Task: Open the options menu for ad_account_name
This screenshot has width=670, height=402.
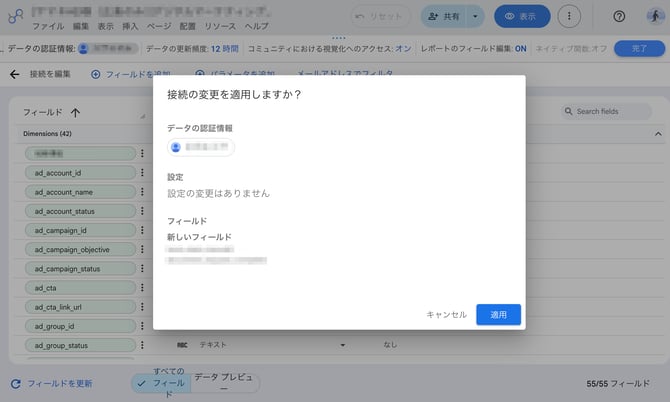Action: [x=142, y=192]
